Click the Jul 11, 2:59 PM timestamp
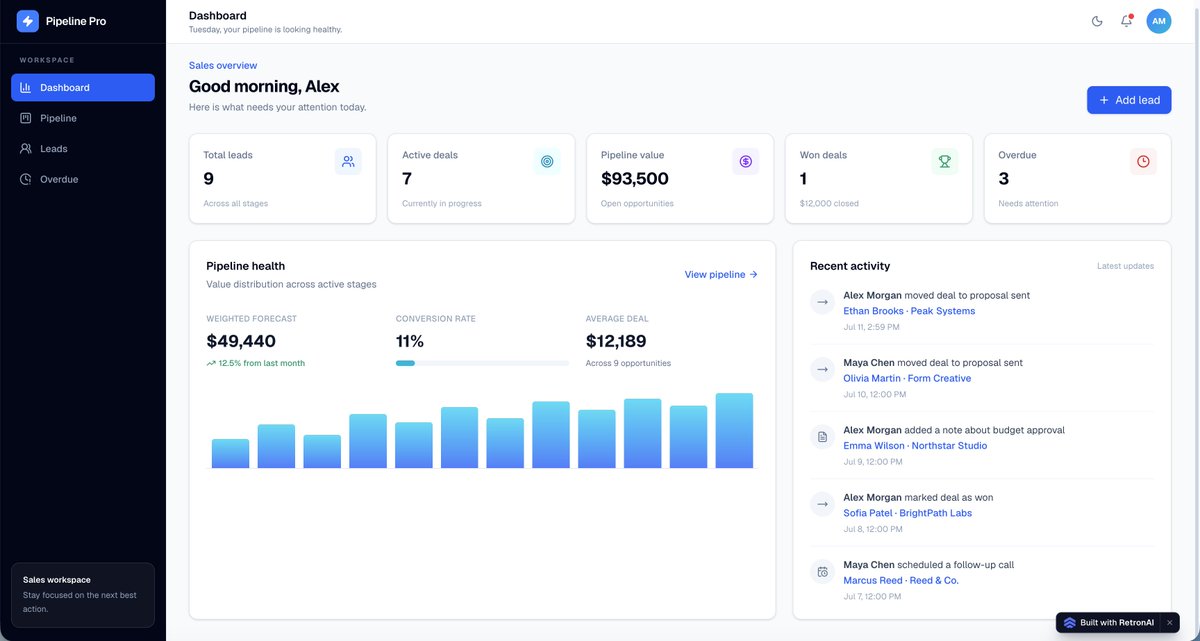Image resolution: width=1200 pixels, height=641 pixels. click(x=871, y=327)
